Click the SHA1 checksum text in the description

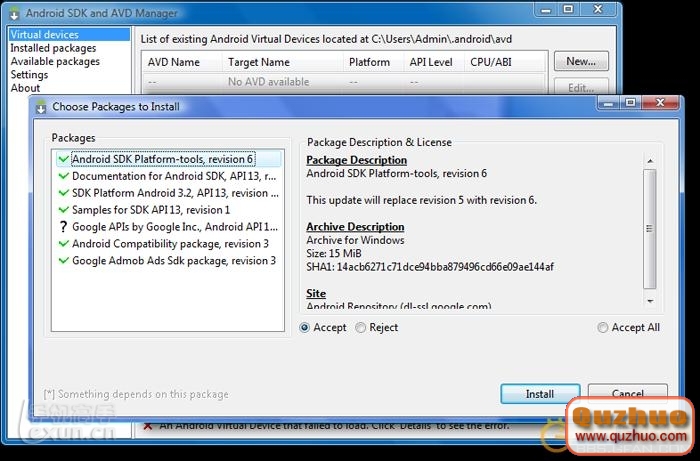point(430,267)
